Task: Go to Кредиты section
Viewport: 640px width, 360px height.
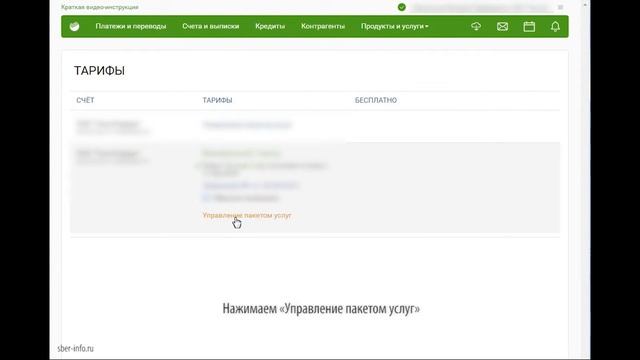Action: [270, 26]
